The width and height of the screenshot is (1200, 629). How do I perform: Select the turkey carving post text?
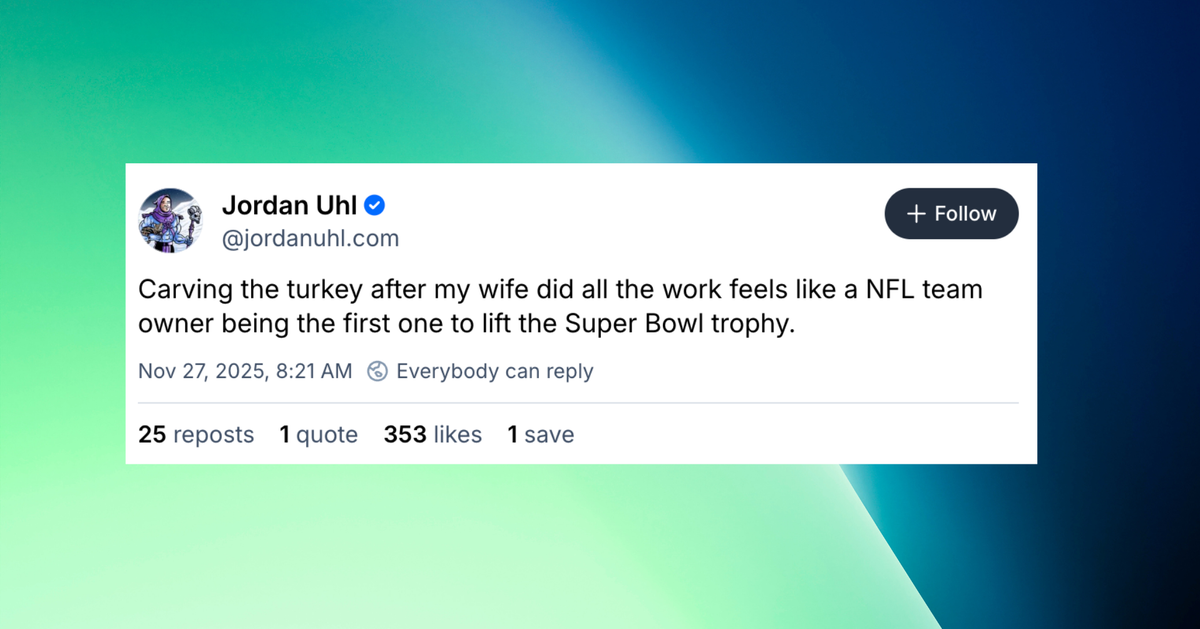pos(560,306)
